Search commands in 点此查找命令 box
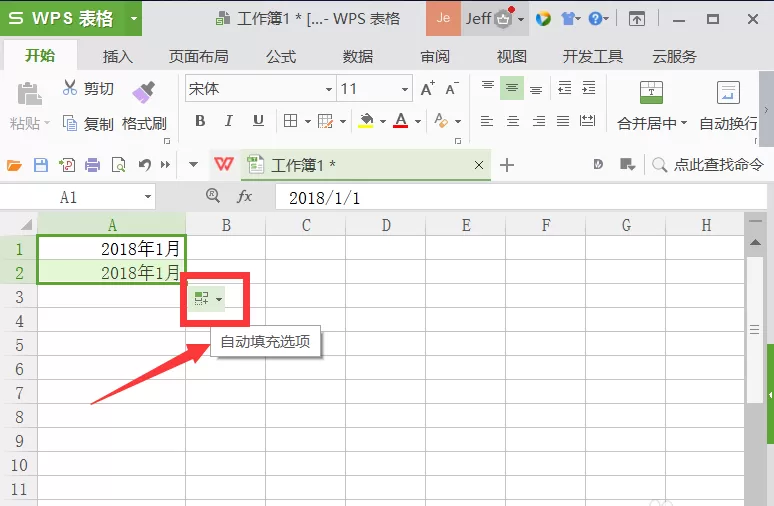This screenshot has width=774, height=506. 708,164
